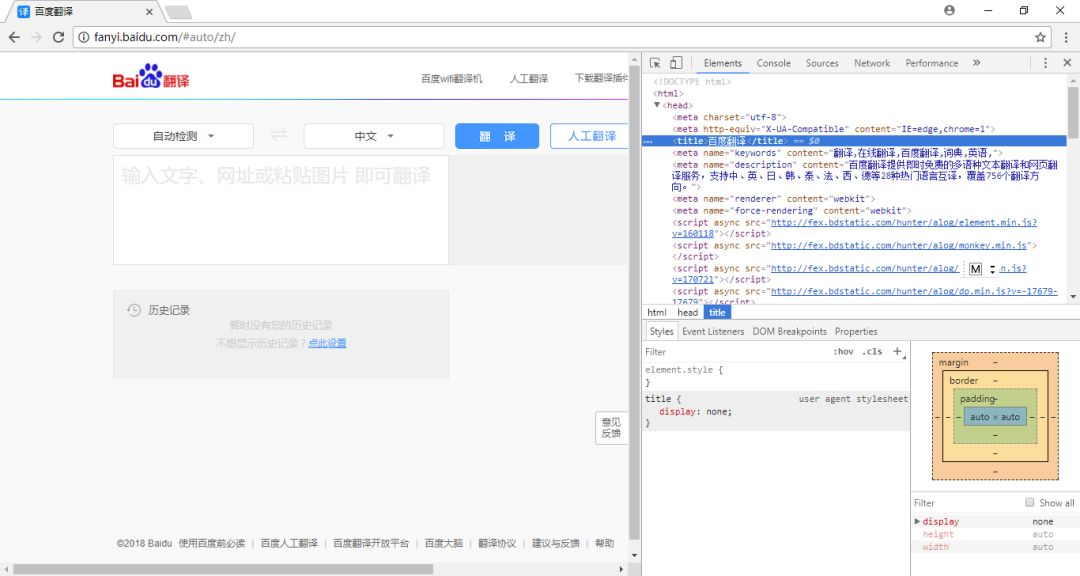The width and height of the screenshot is (1080, 576).
Task: Open the DevTools customize three-dot menu
Action: 1045,63
